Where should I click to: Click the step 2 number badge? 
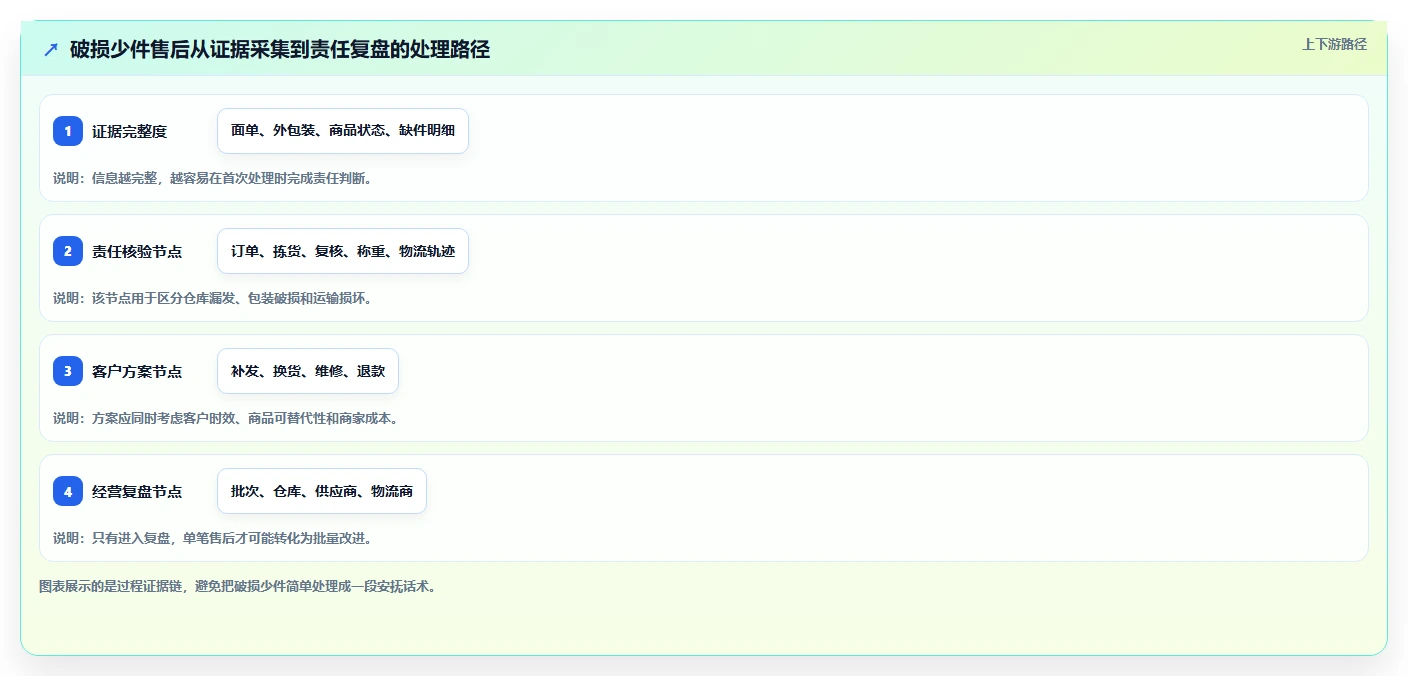[68, 251]
